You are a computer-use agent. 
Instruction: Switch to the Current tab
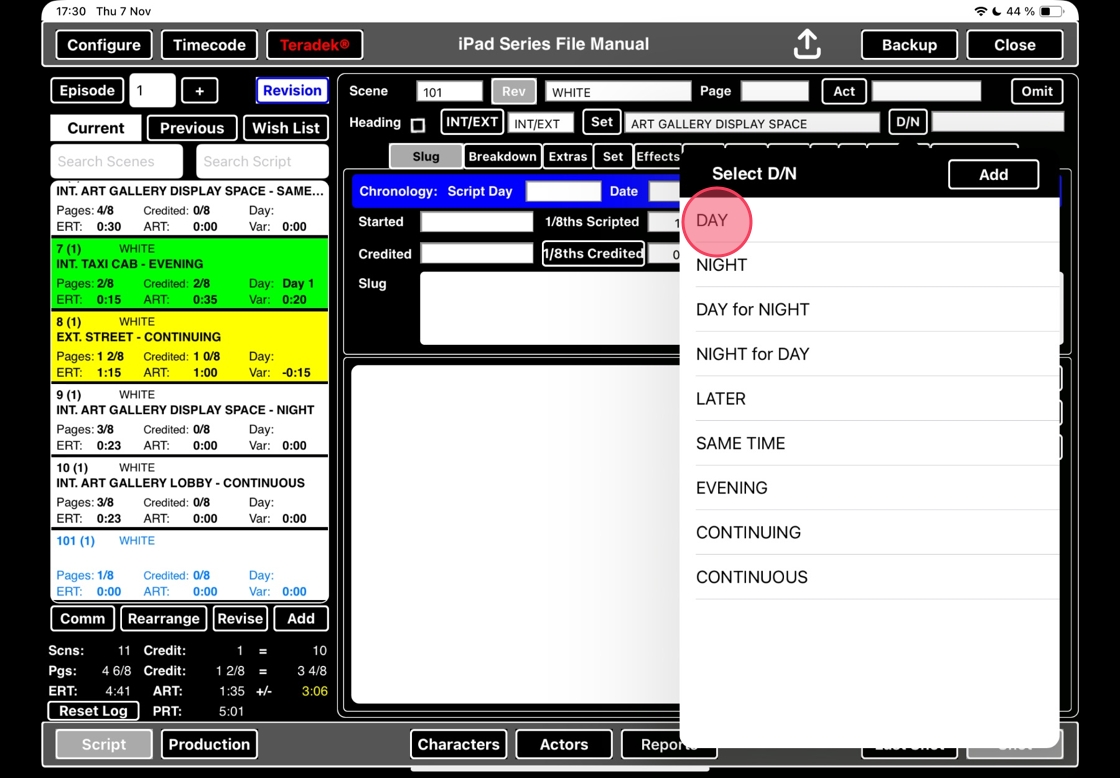tap(96, 128)
